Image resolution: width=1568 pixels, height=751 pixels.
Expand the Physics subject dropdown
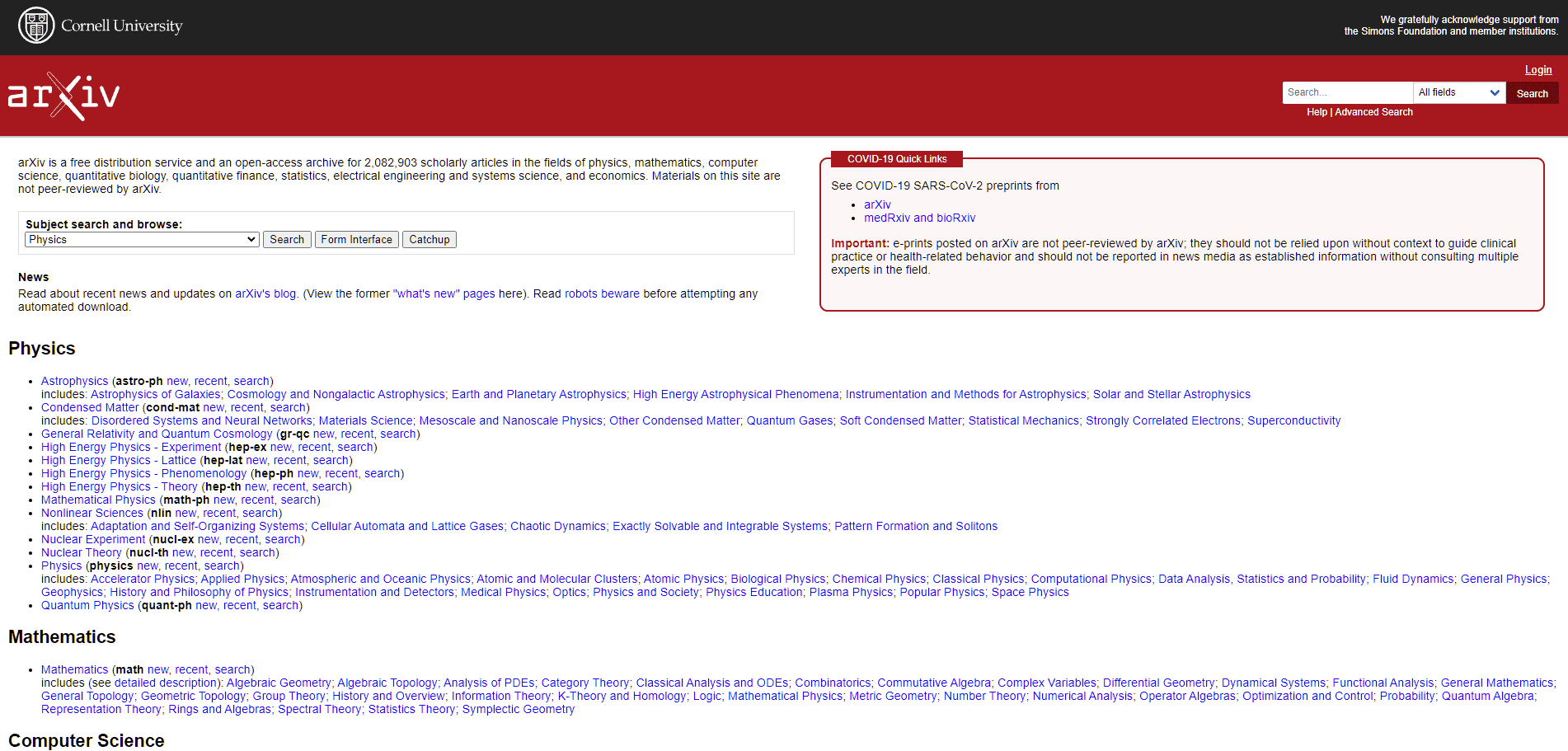[x=143, y=240]
